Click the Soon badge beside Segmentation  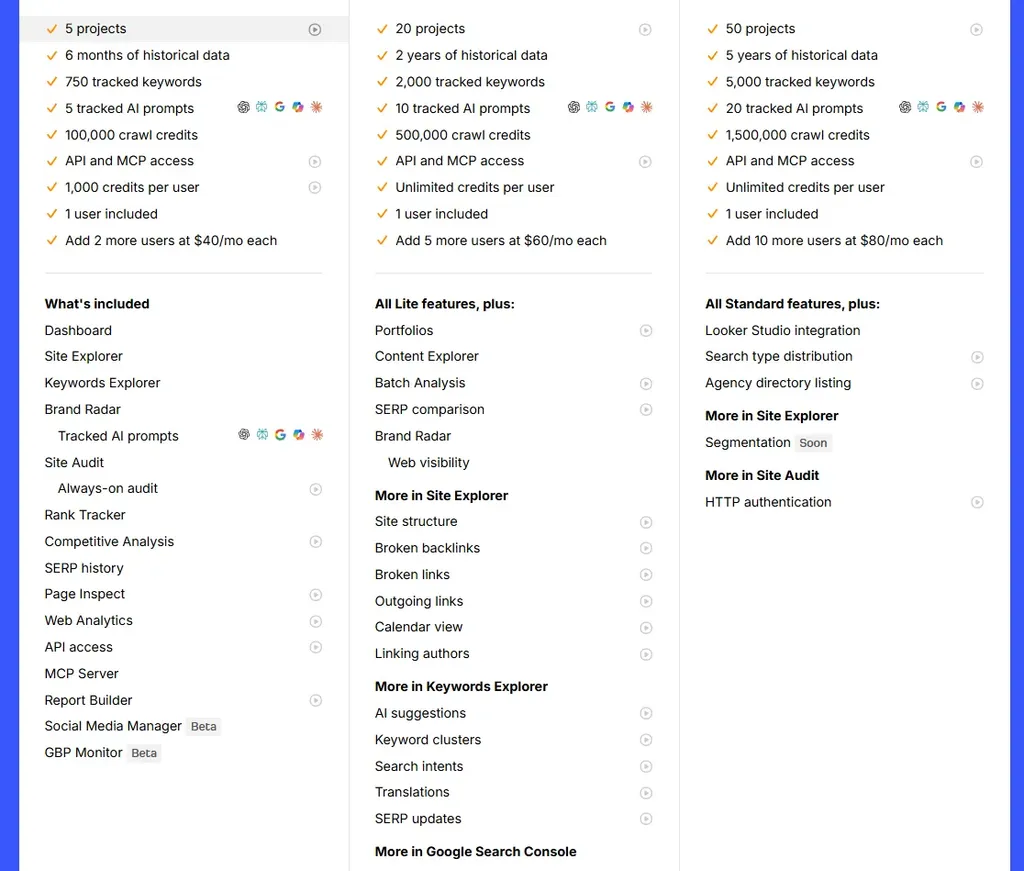(x=813, y=443)
